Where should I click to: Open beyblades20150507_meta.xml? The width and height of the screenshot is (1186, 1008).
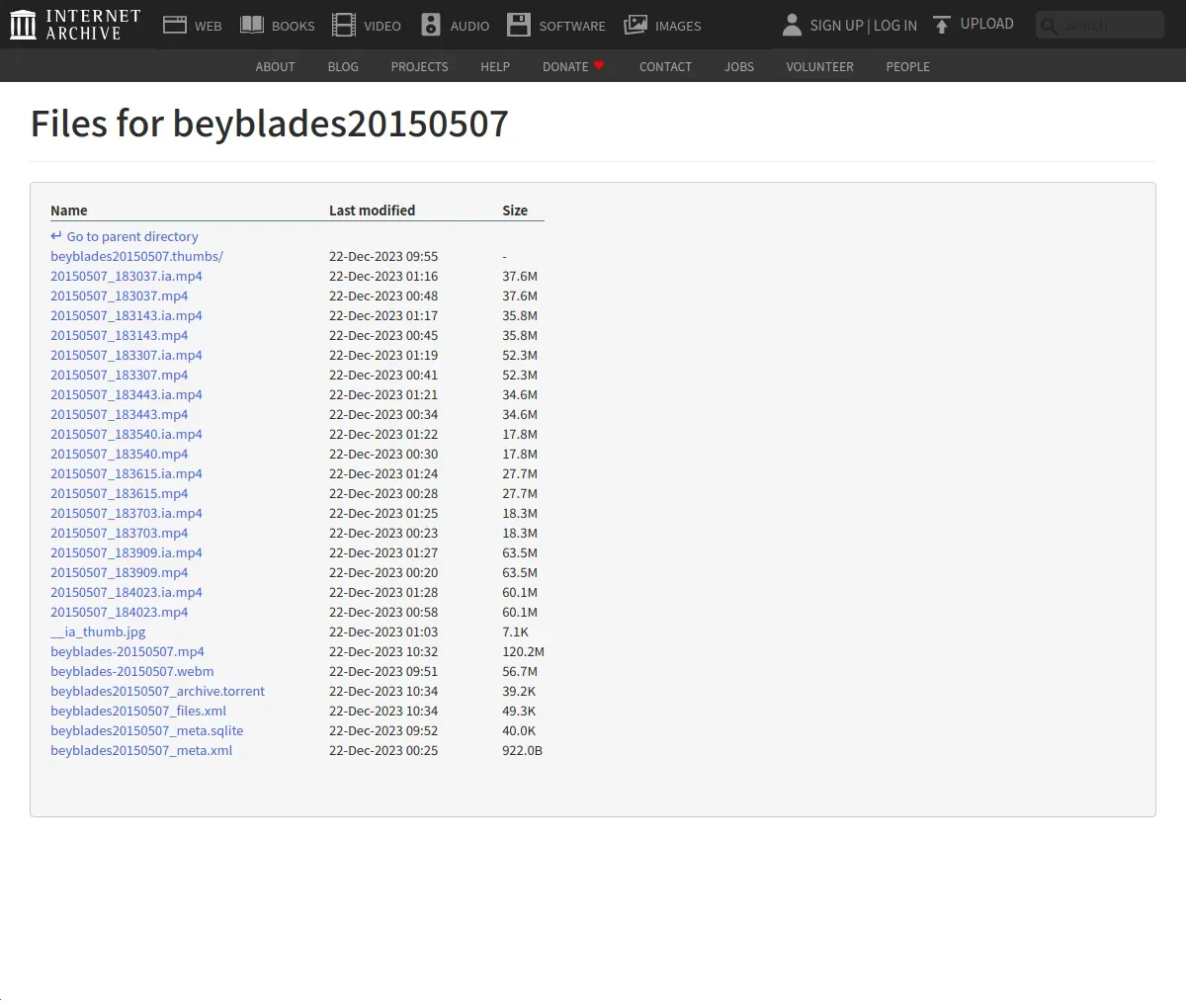pos(141,750)
